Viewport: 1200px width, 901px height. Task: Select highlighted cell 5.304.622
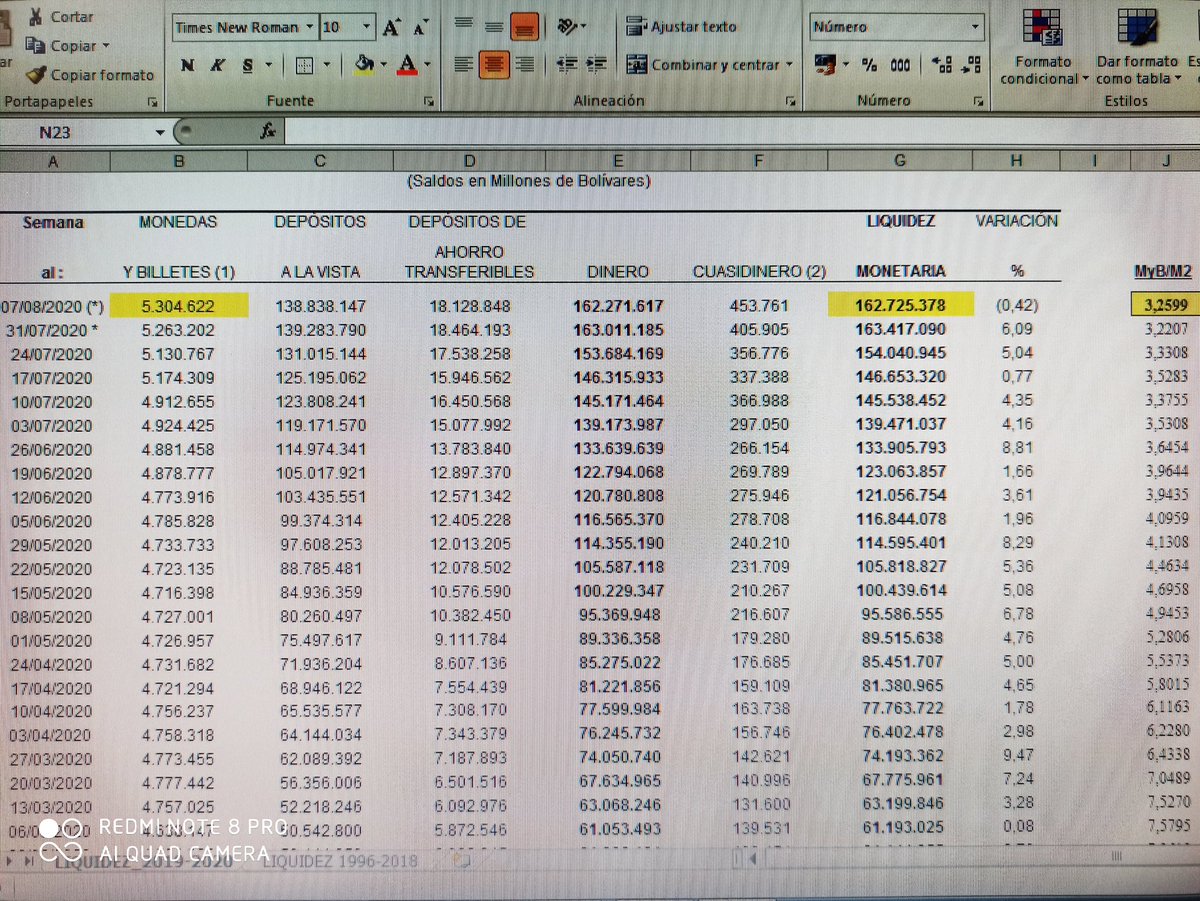(x=179, y=306)
